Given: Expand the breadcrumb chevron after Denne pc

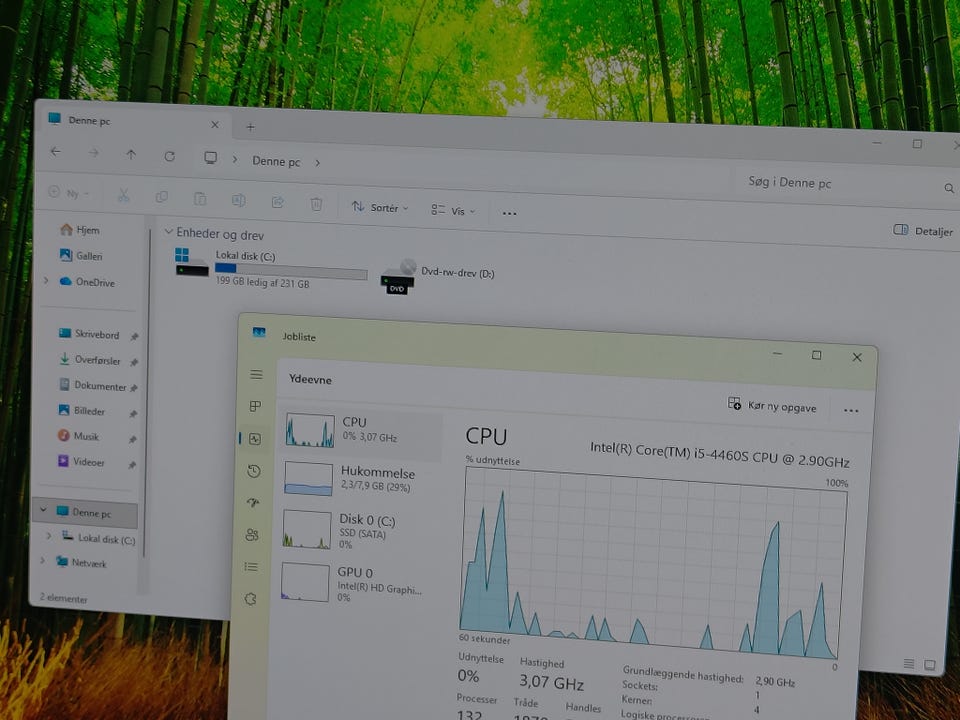Looking at the screenshot, I should pyautogui.click(x=318, y=163).
